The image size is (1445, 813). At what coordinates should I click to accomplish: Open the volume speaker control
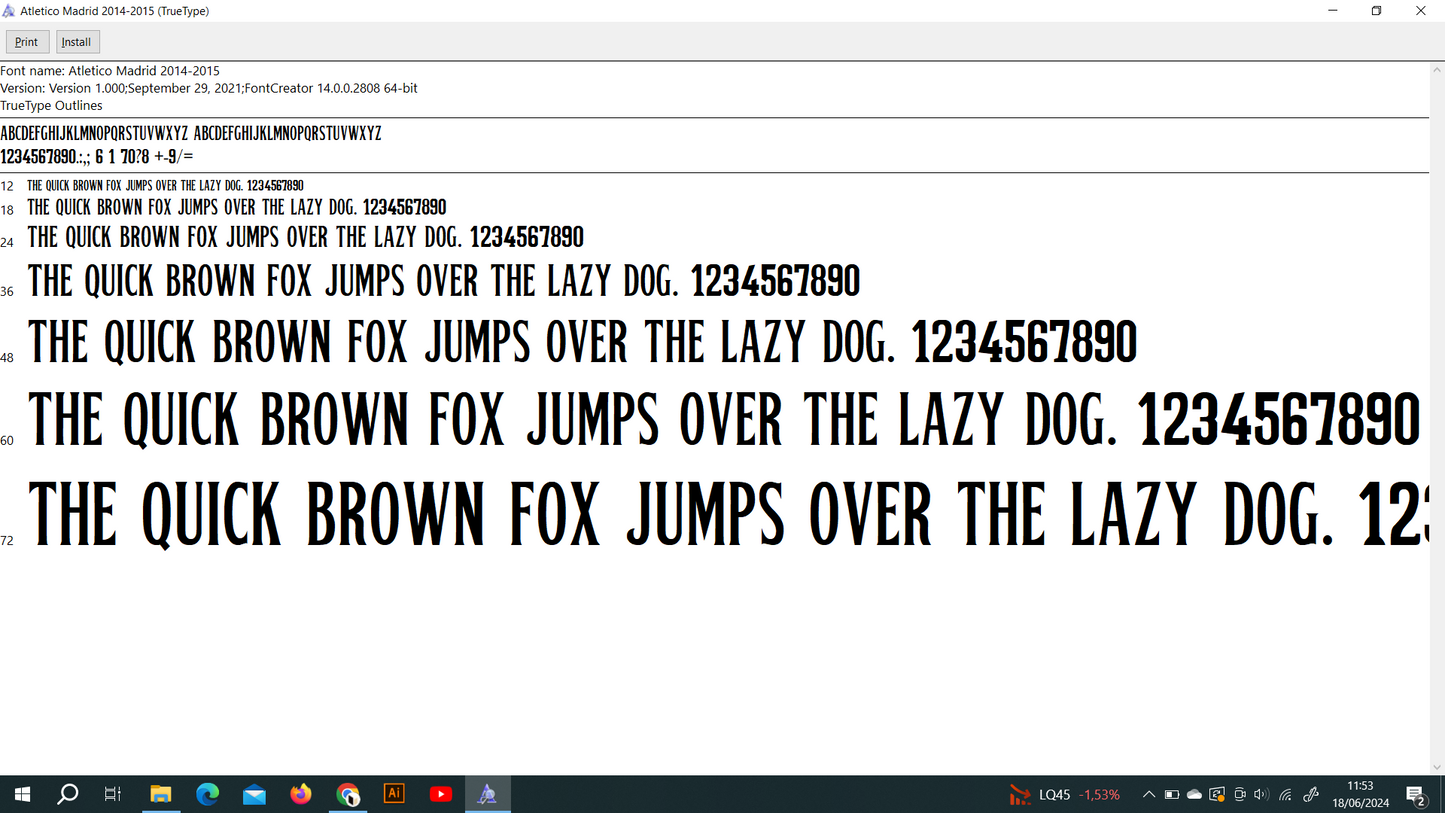click(x=1261, y=795)
